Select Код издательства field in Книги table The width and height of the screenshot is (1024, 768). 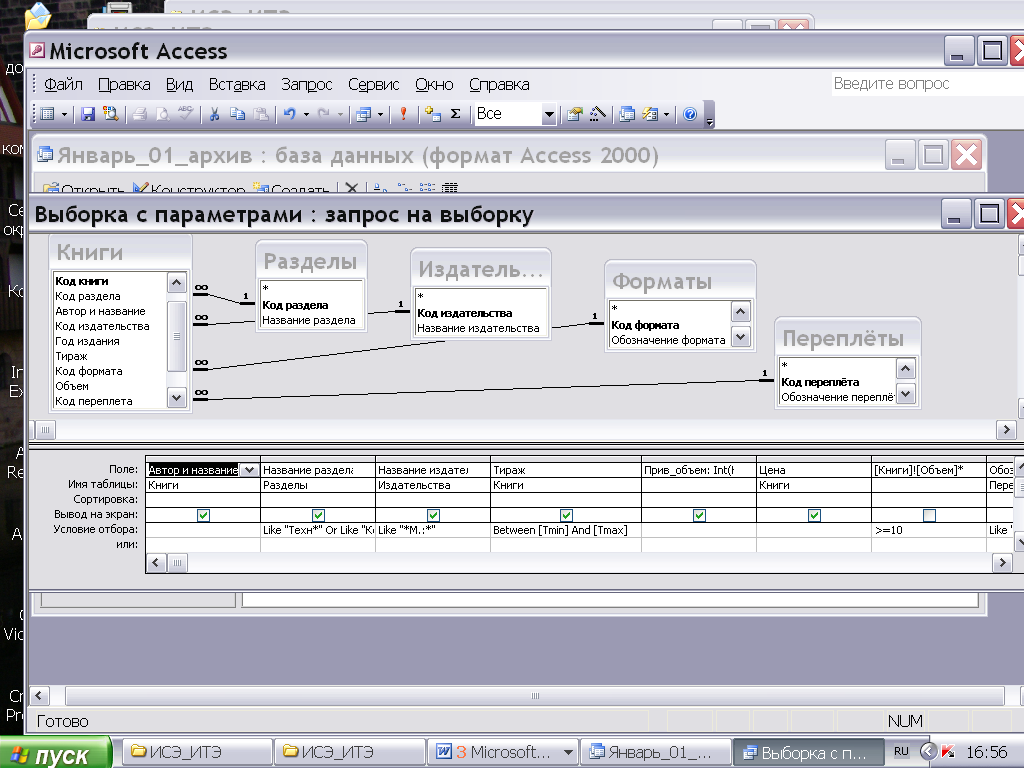click(x=102, y=326)
